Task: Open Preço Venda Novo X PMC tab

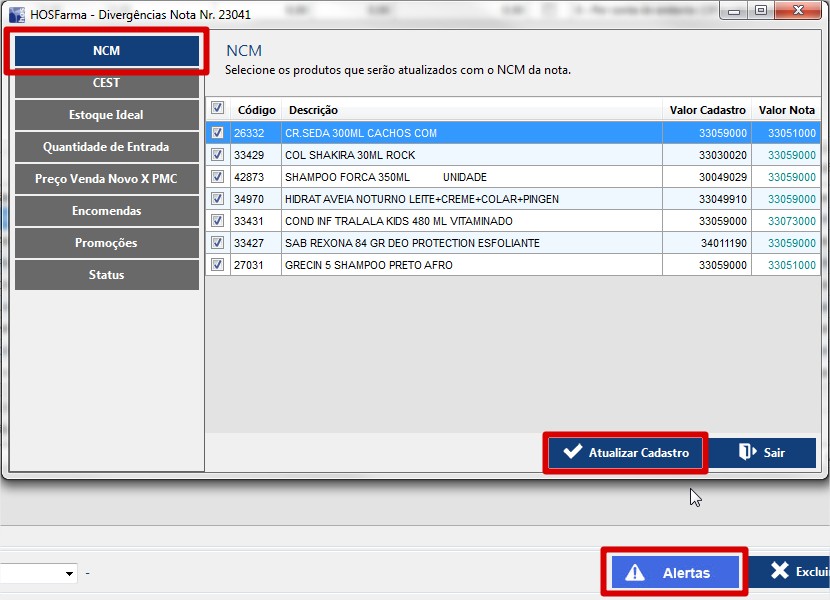Action: (106, 179)
